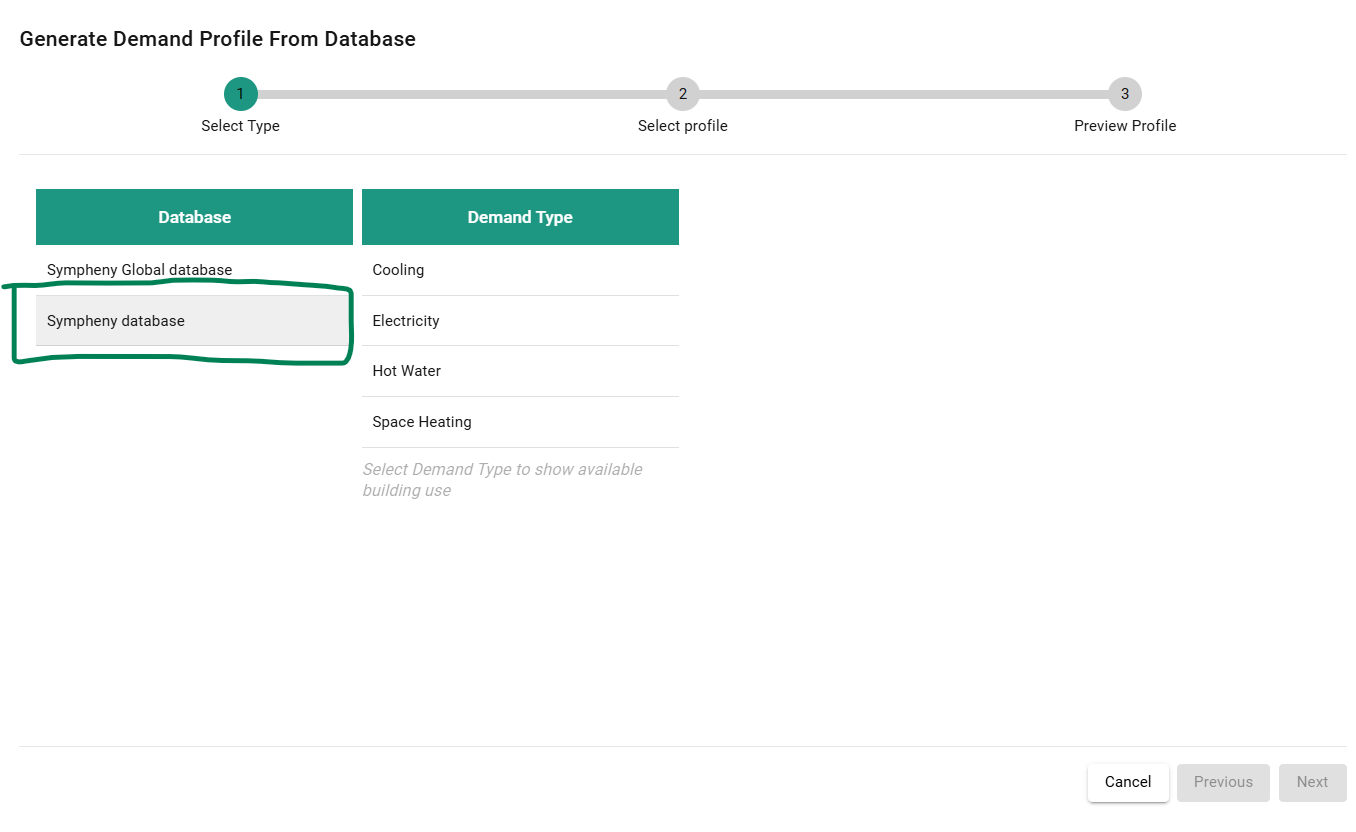Click the Select Demand Type hint text

click(x=502, y=480)
